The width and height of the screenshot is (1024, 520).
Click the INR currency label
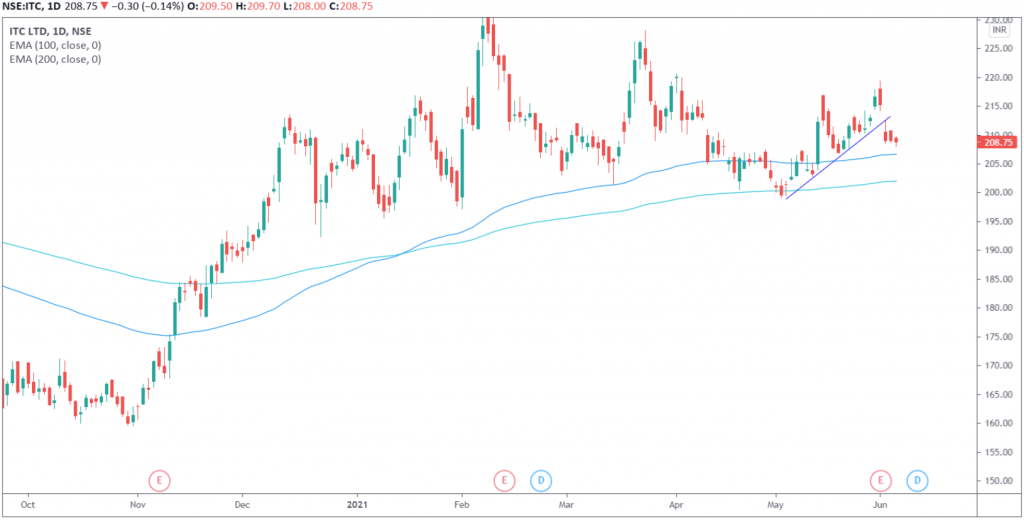tap(998, 31)
